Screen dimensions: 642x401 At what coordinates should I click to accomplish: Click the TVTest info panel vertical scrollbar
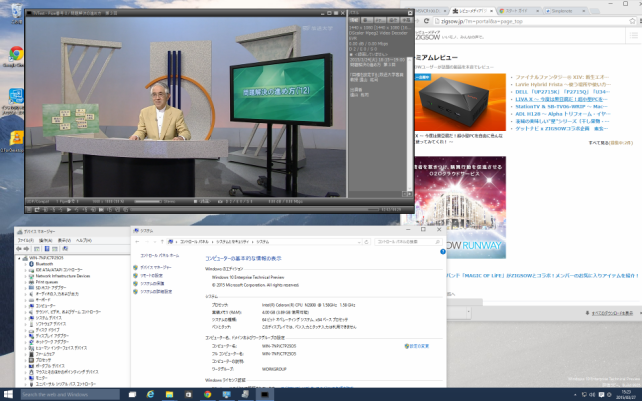410,123
